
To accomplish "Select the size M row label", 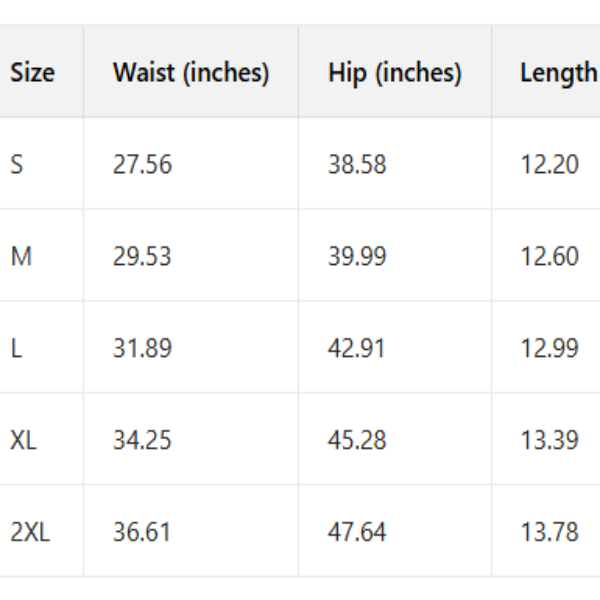I will (21, 257).
